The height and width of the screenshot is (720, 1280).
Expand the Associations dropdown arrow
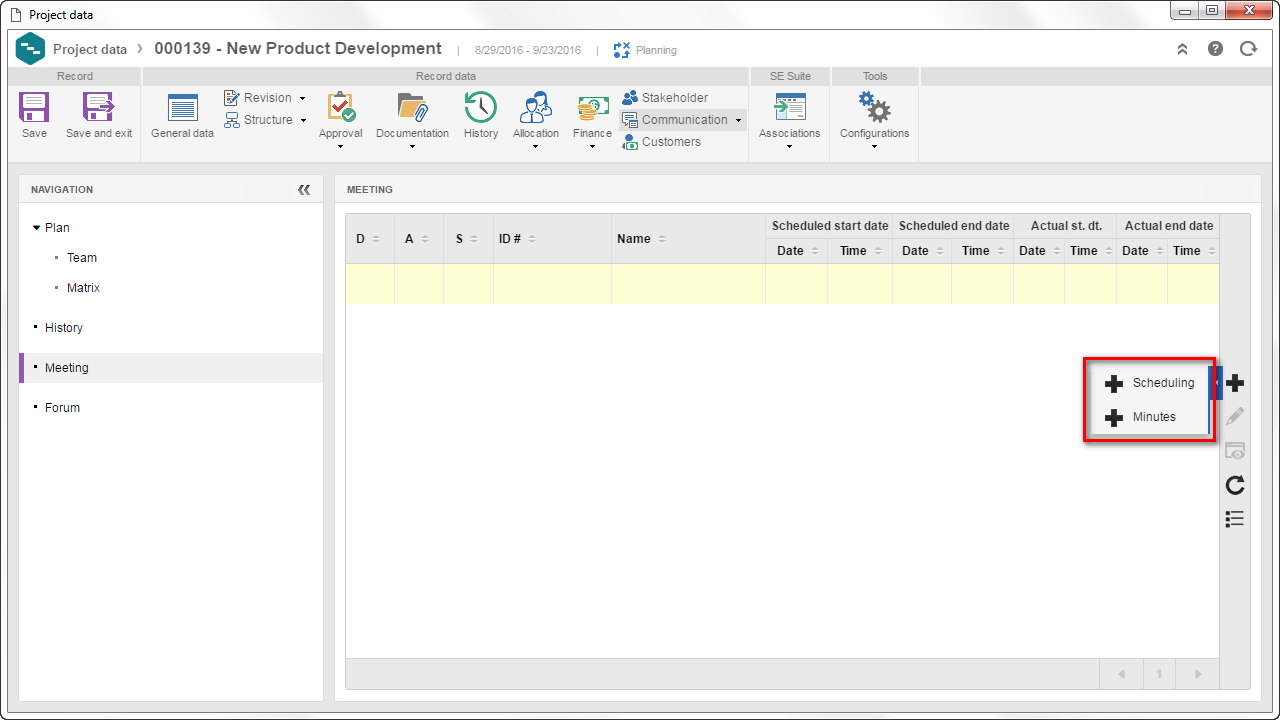[x=790, y=147]
